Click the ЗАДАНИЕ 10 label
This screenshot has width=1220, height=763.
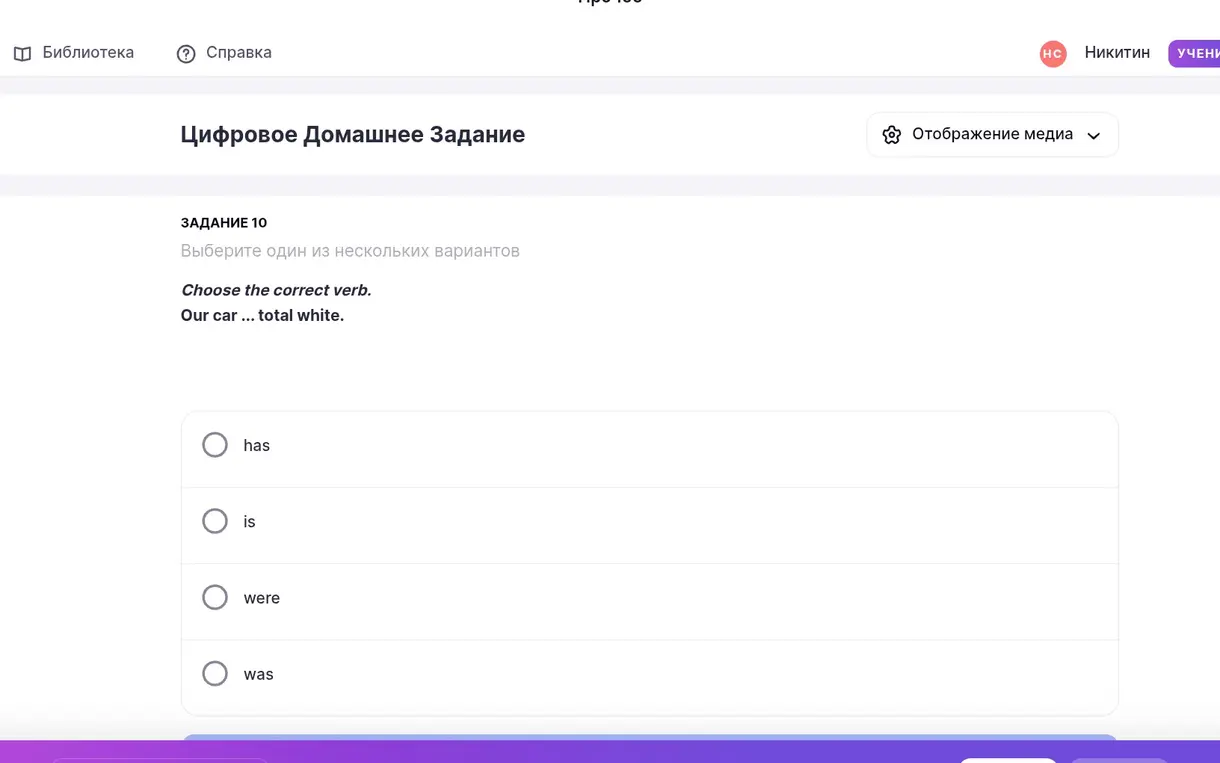[x=224, y=223]
